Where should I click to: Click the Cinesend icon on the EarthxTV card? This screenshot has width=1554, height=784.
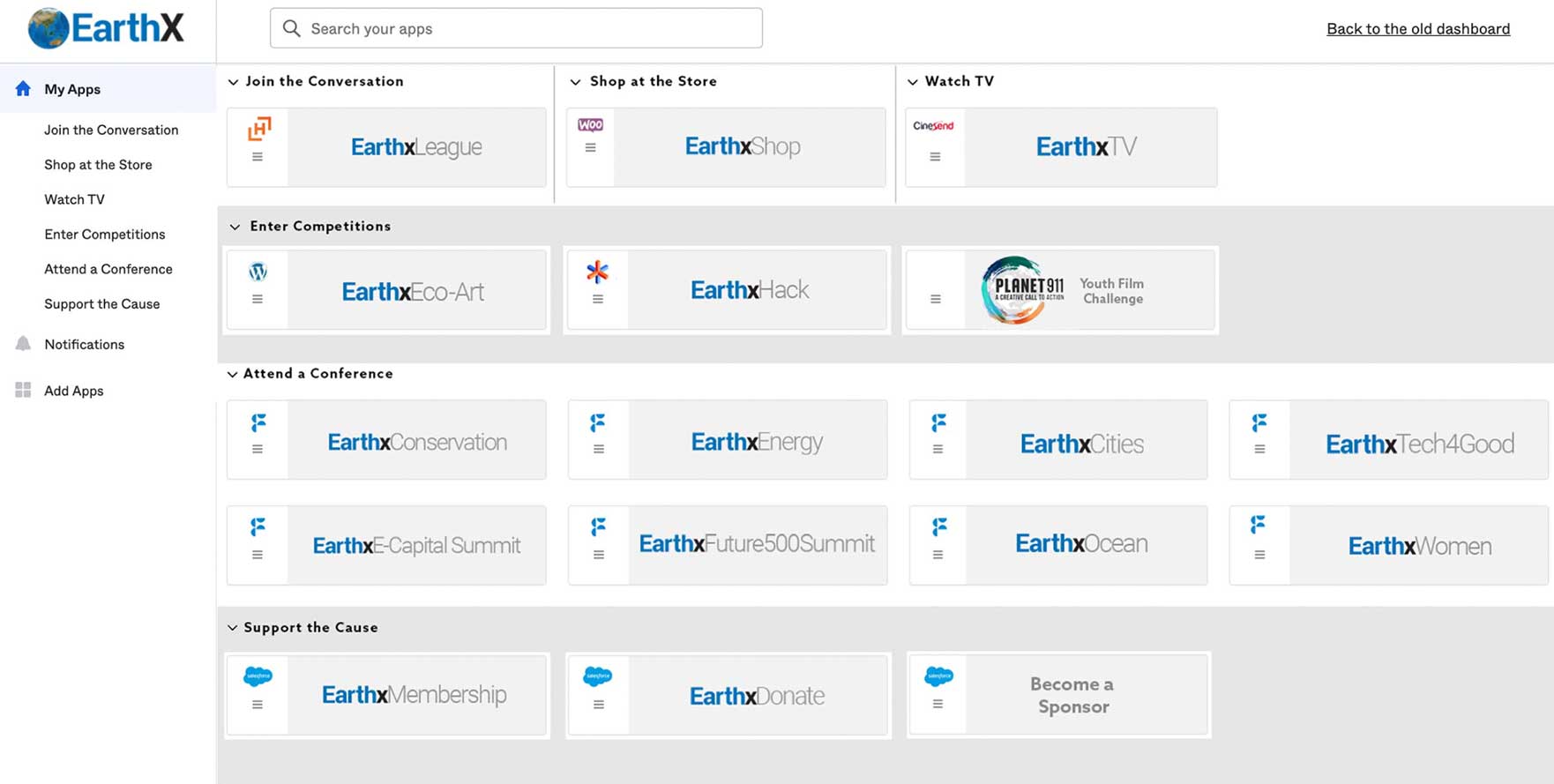click(x=934, y=126)
